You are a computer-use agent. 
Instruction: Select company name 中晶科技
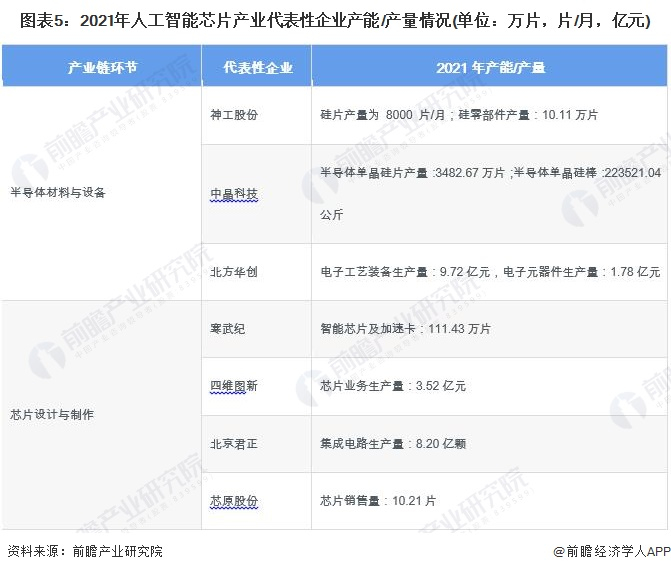click(234, 194)
